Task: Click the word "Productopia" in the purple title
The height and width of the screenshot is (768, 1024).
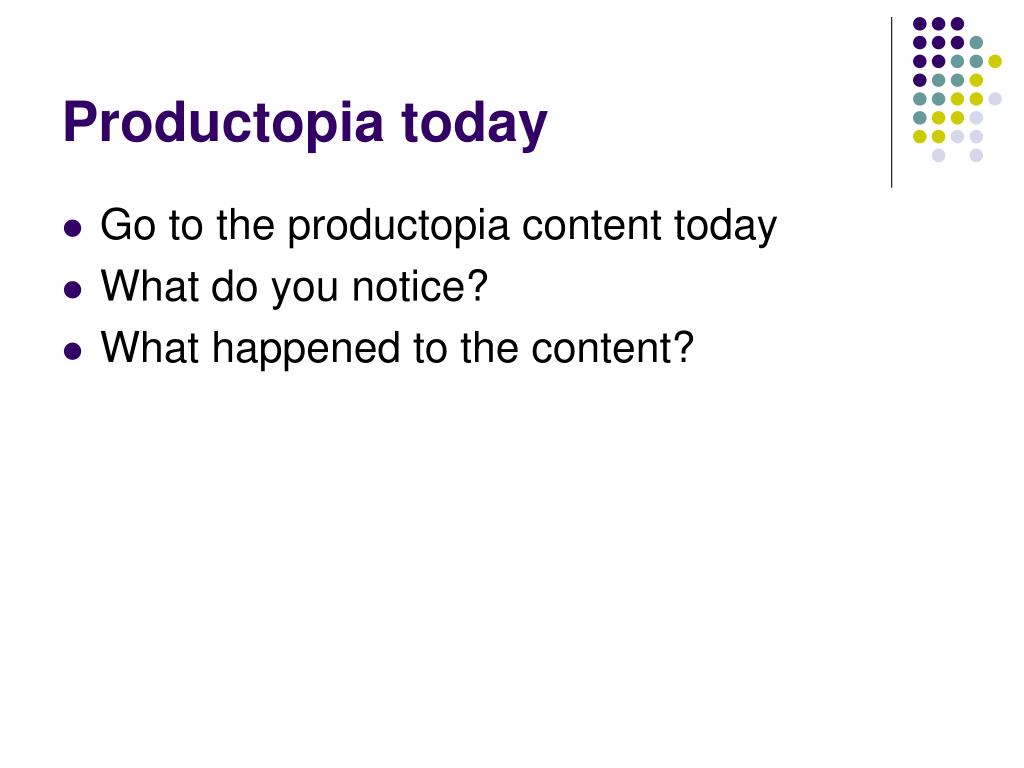Action: click(x=223, y=124)
